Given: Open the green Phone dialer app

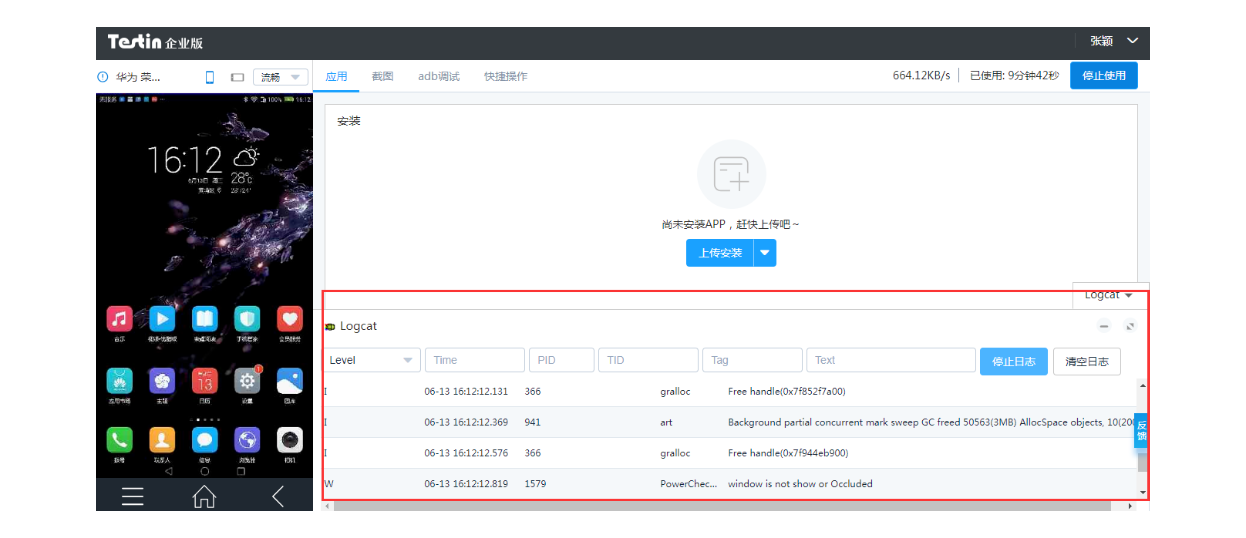Looking at the screenshot, I should coord(119,440).
